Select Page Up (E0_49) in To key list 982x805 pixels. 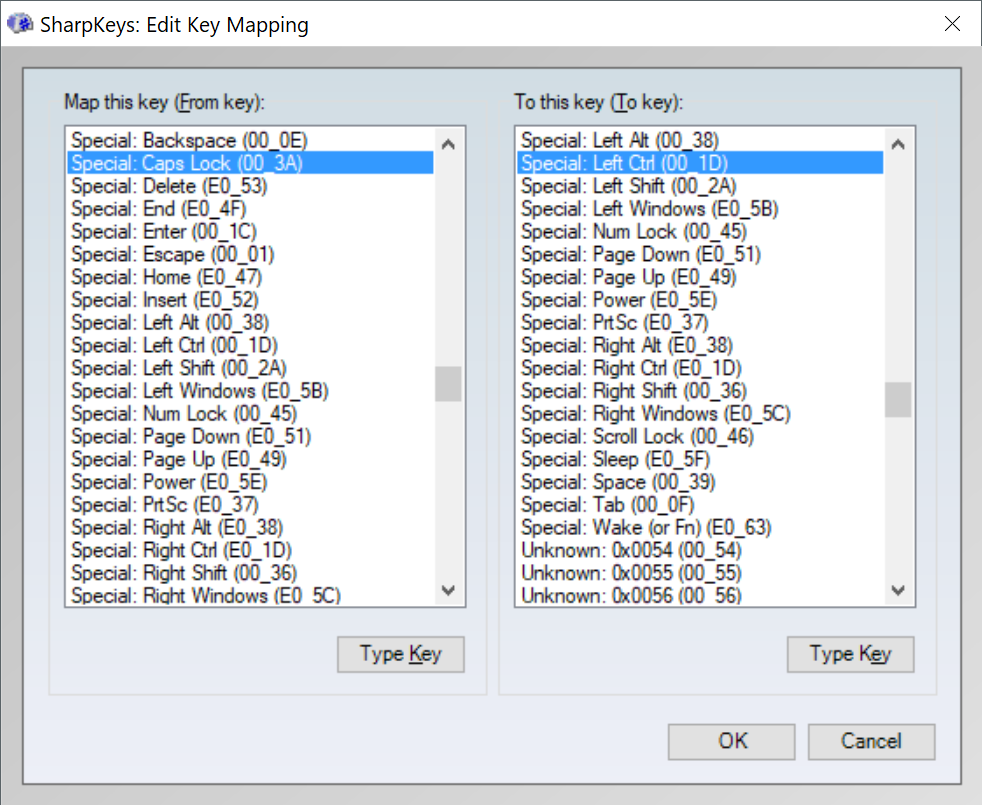pos(700,276)
